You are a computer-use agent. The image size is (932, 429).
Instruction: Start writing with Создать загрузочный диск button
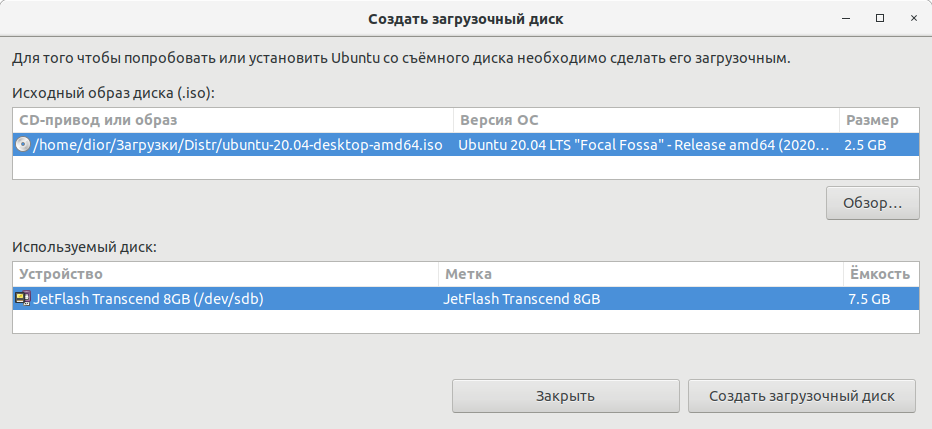(801, 396)
